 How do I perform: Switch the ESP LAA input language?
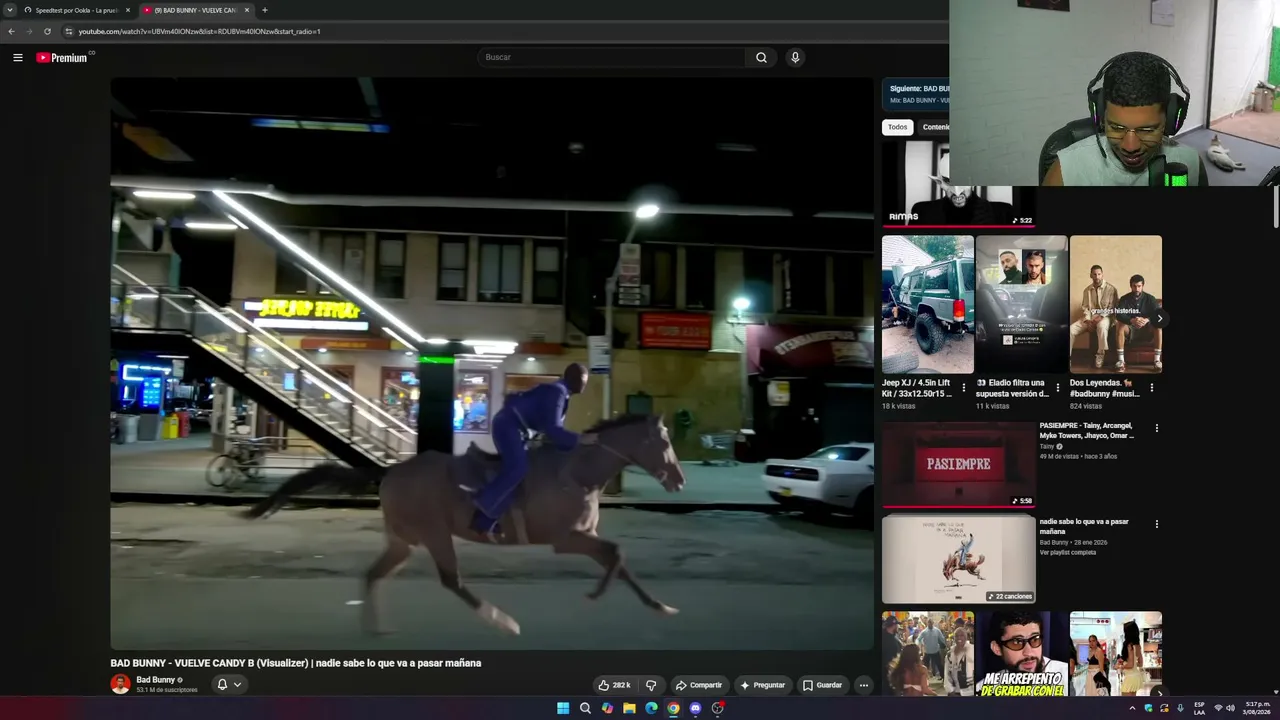point(1199,708)
